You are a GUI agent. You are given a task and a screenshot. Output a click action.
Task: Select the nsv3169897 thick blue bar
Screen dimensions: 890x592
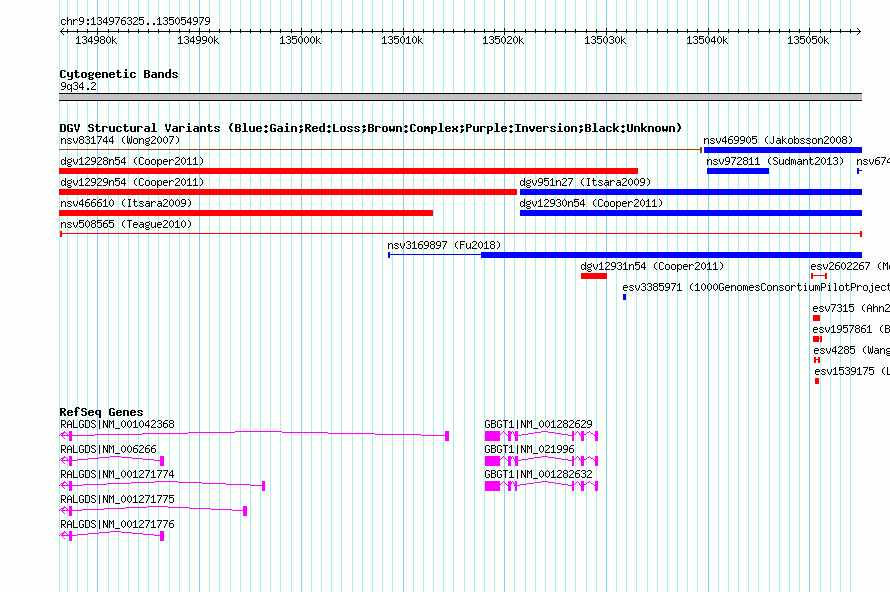click(671, 255)
